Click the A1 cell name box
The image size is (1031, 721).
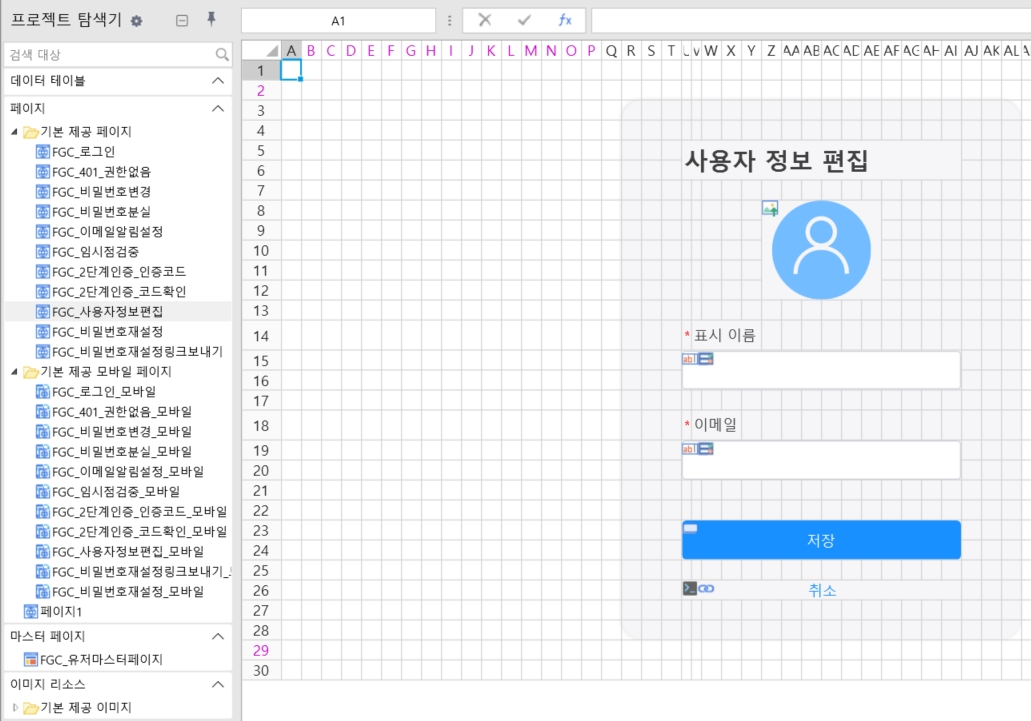(338, 21)
